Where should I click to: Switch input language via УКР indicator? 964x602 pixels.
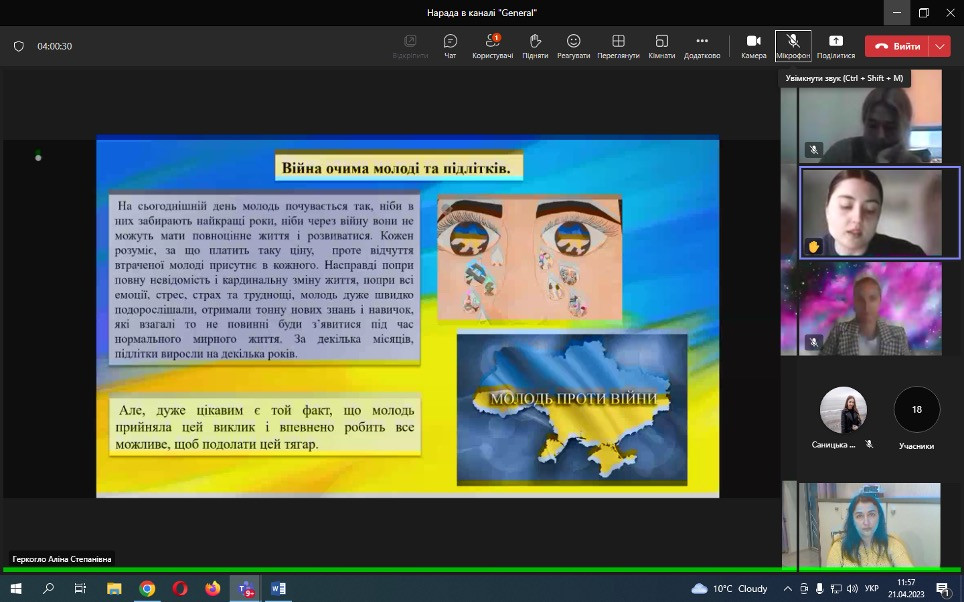[x=871, y=589]
